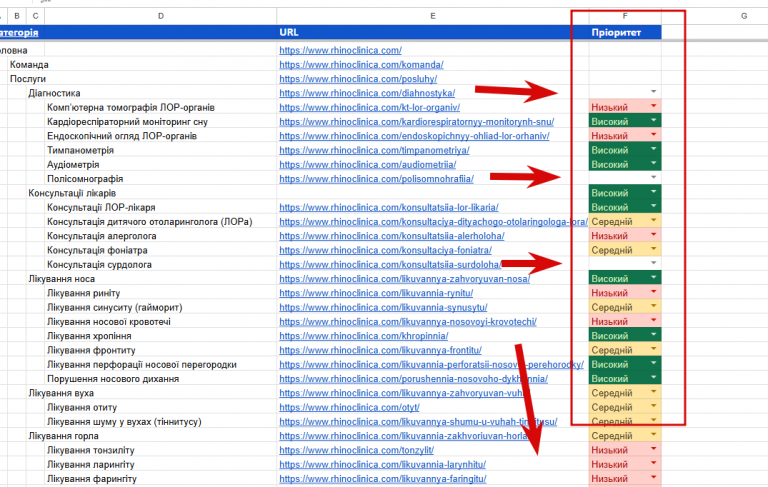This screenshot has width=768, height=487.
Task: Open priority dropdown for Полісомнографія row
Action: (x=653, y=177)
